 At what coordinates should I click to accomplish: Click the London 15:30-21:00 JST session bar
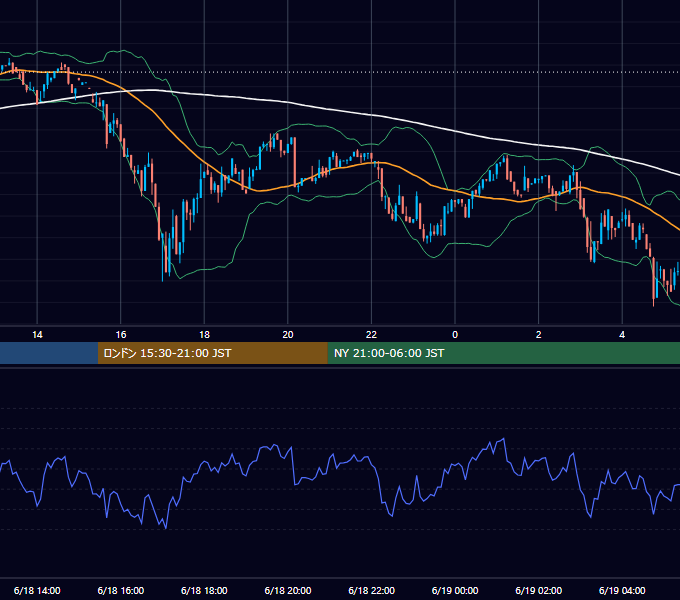tap(212, 353)
